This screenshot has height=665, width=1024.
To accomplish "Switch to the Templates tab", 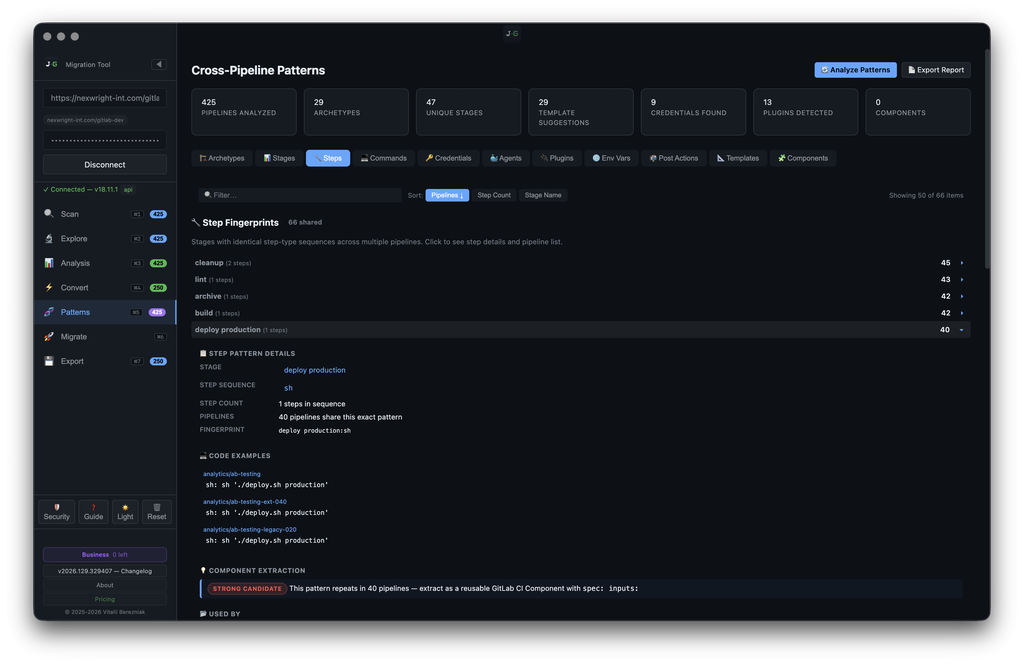I will (738, 158).
